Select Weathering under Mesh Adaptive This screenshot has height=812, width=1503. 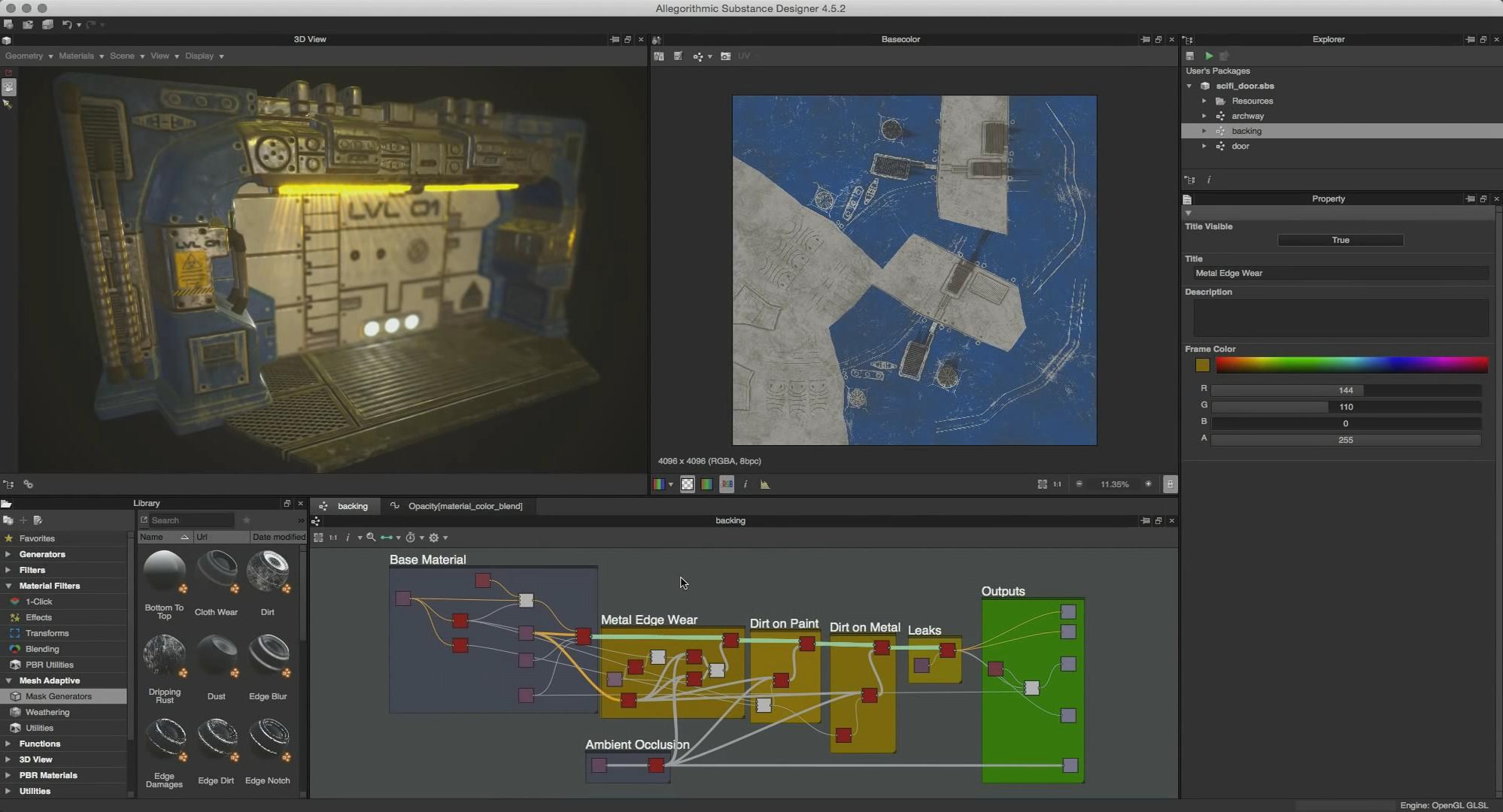coord(47,713)
